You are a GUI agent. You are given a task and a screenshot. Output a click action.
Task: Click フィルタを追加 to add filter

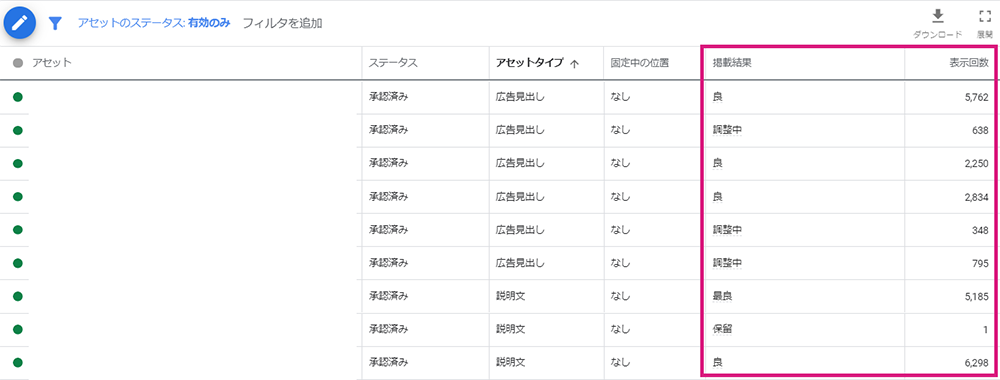pos(283,24)
